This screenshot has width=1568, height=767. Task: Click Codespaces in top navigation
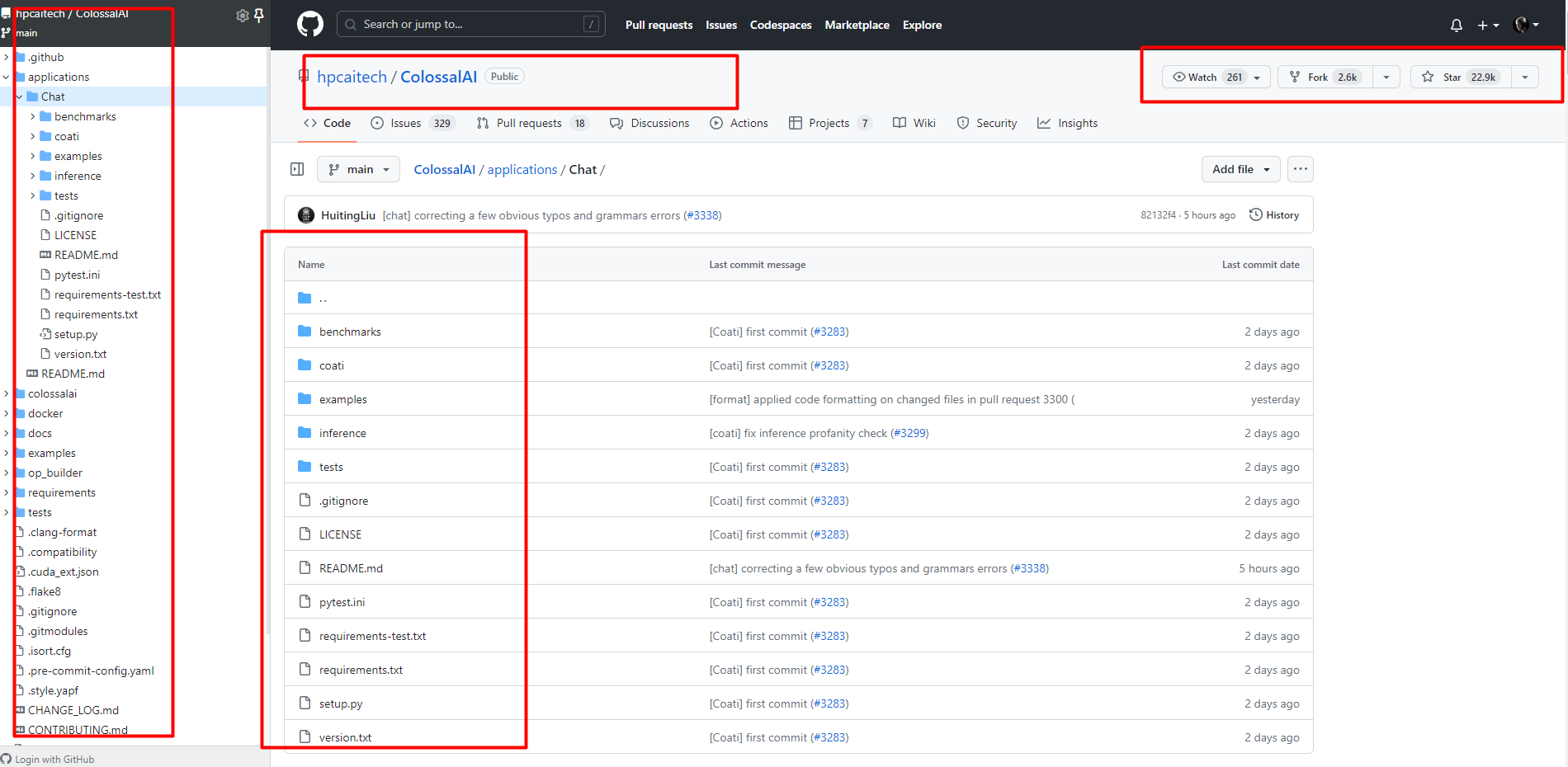coord(781,25)
